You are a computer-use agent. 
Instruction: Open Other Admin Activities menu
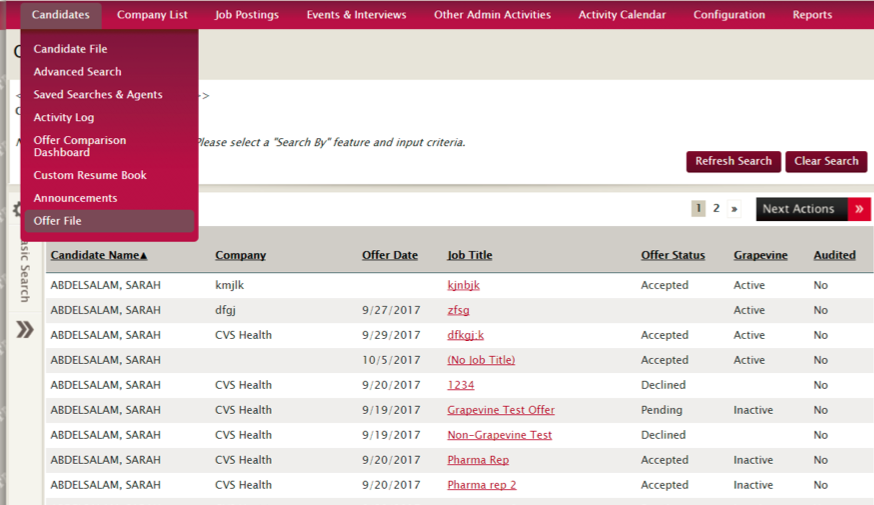click(x=492, y=14)
